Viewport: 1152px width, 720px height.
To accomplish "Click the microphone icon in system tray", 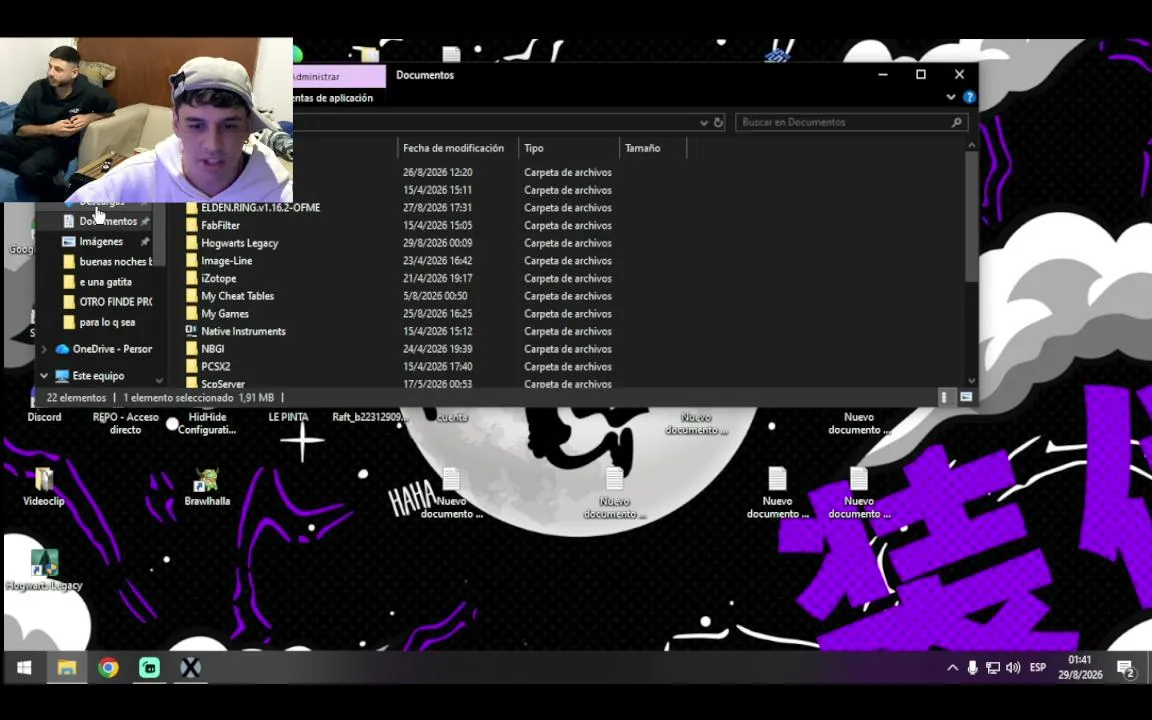I will pos(972,668).
